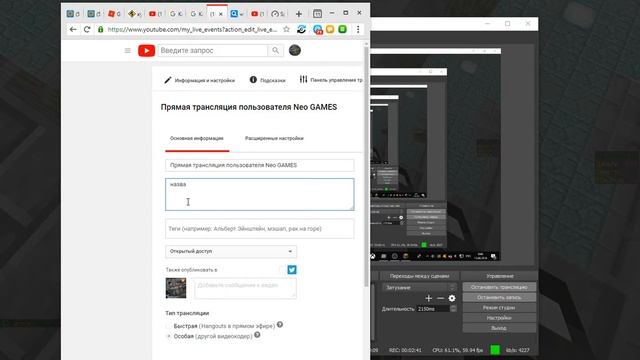Click Выход in OBS controls
The width and height of the screenshot is (640, 360).
pyautogui.click(x=499, y=328)
